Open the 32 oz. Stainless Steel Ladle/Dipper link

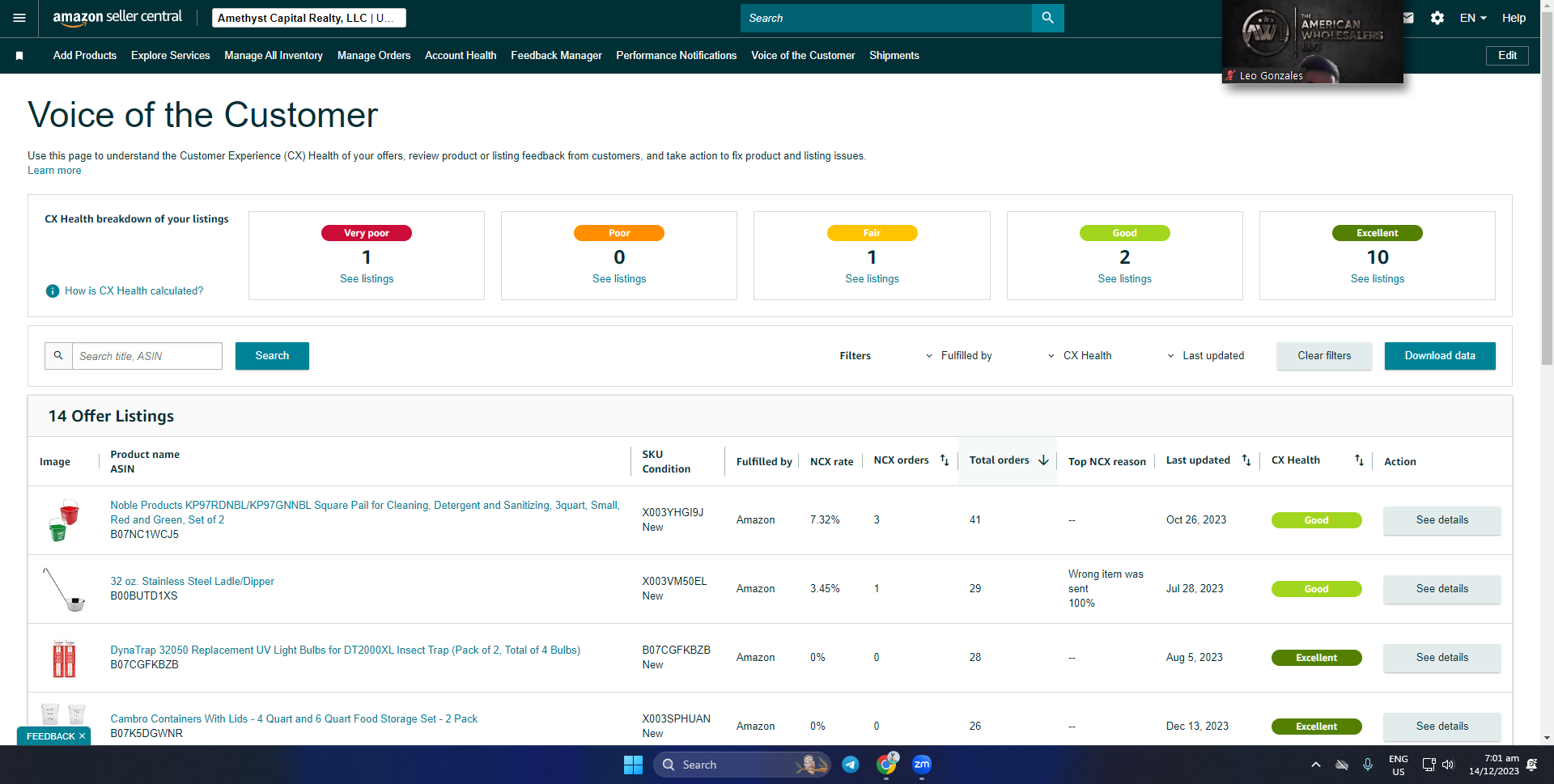point(193,582)
